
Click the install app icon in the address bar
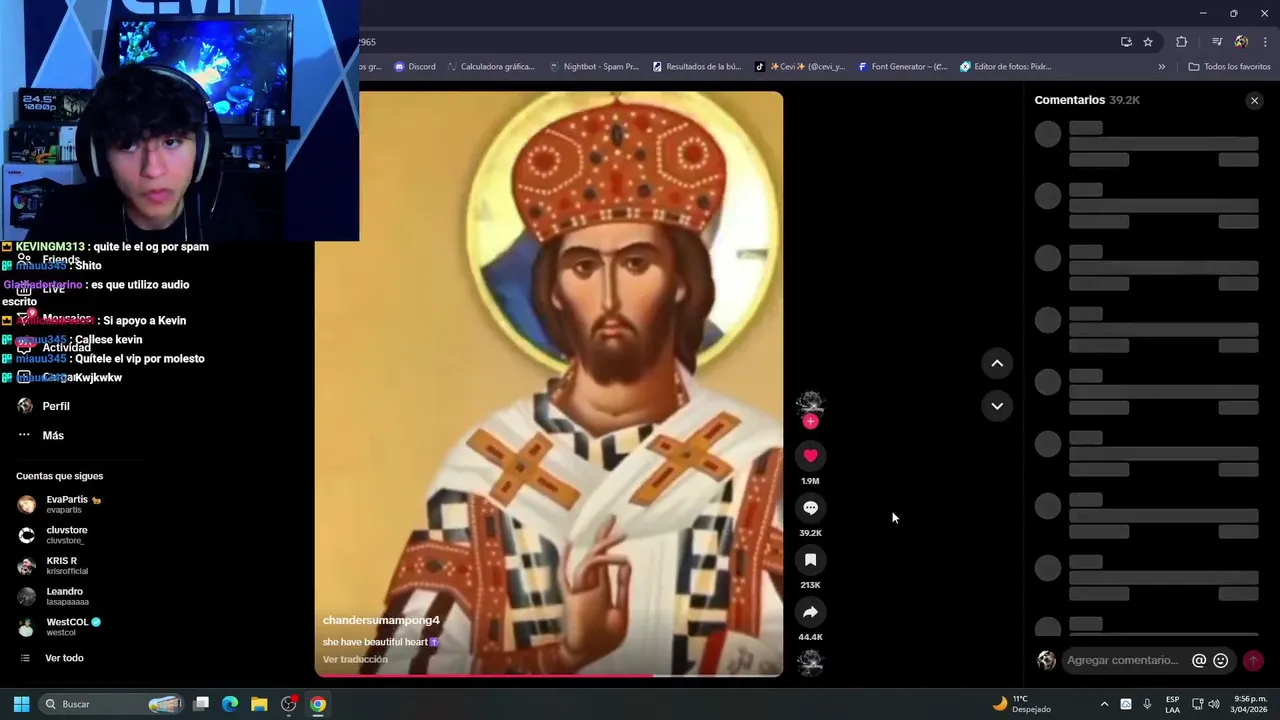click(x=1126, y=42)
